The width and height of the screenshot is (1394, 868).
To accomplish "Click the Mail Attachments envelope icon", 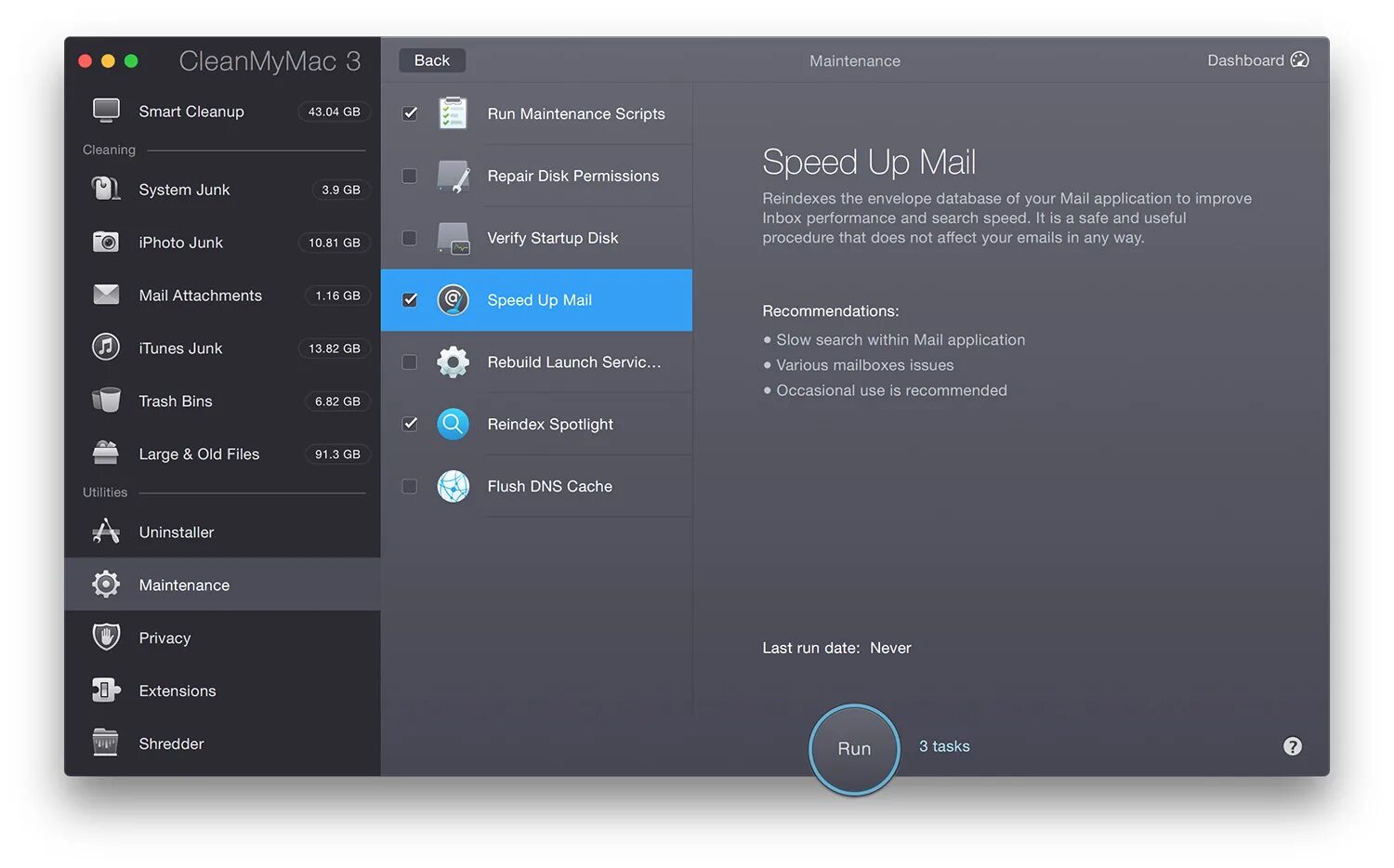I will pyautogui.click(x=106, y=295).
